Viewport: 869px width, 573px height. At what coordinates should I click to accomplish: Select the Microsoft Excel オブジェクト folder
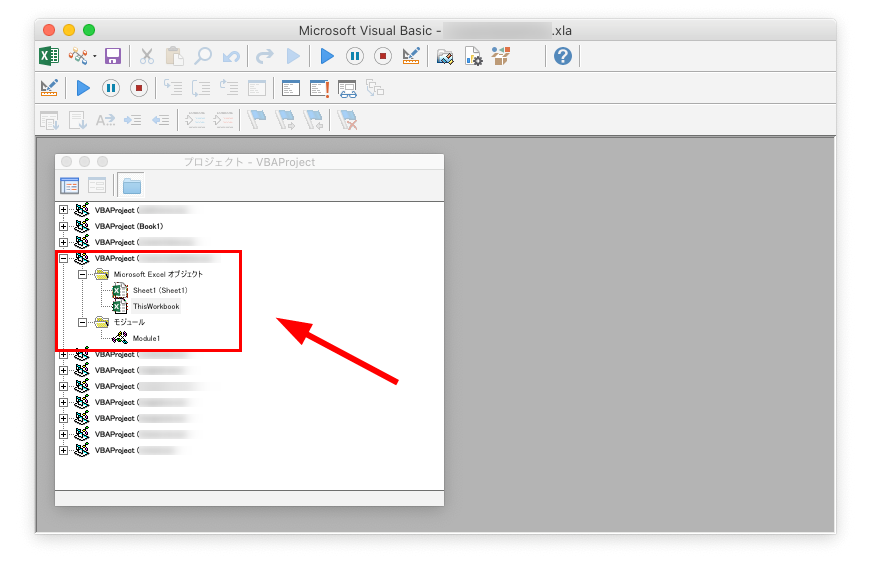(x=158, y=274)
